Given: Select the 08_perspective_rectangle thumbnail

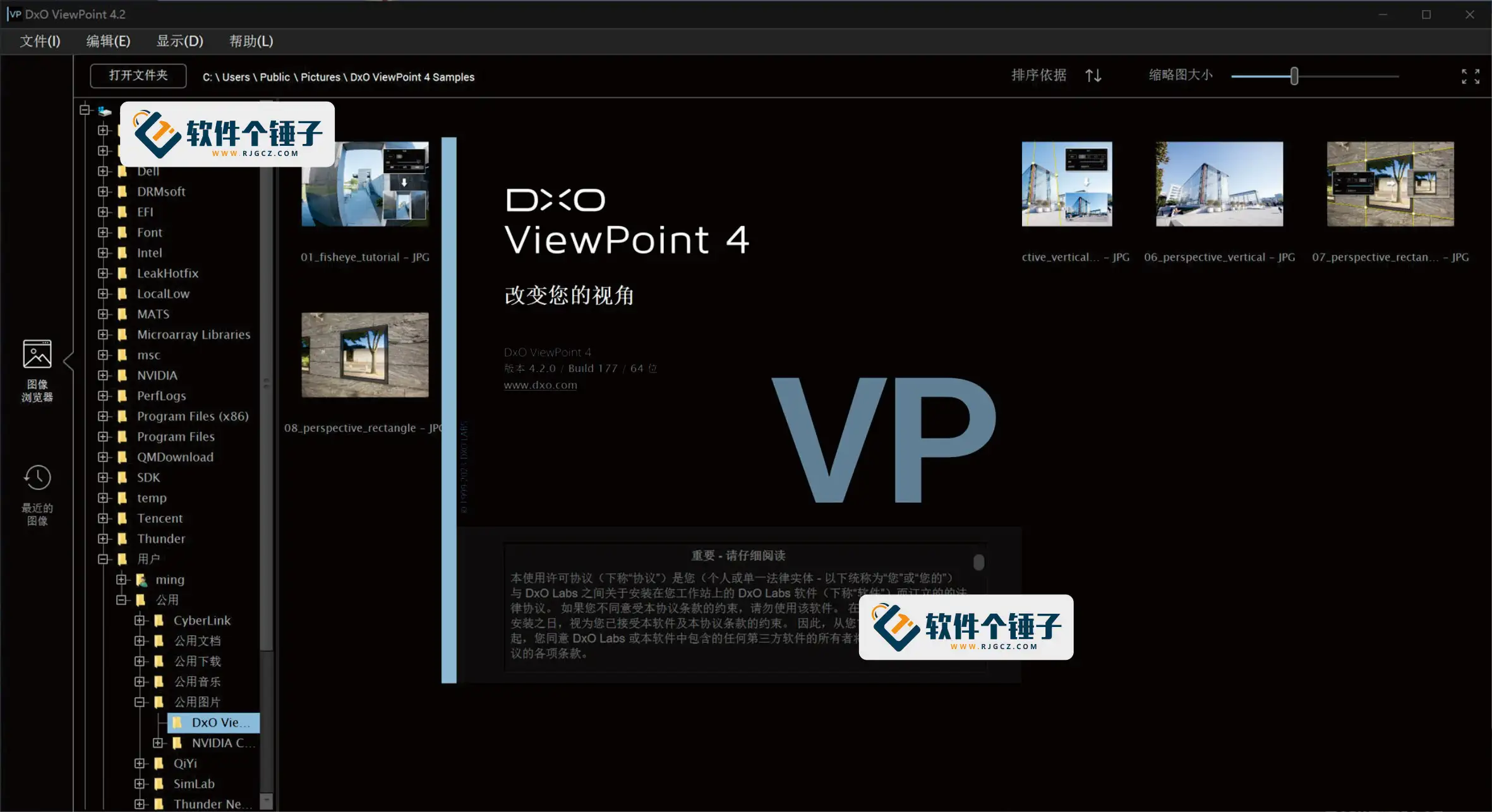Looking at the screenshot, I should (365, 355).
